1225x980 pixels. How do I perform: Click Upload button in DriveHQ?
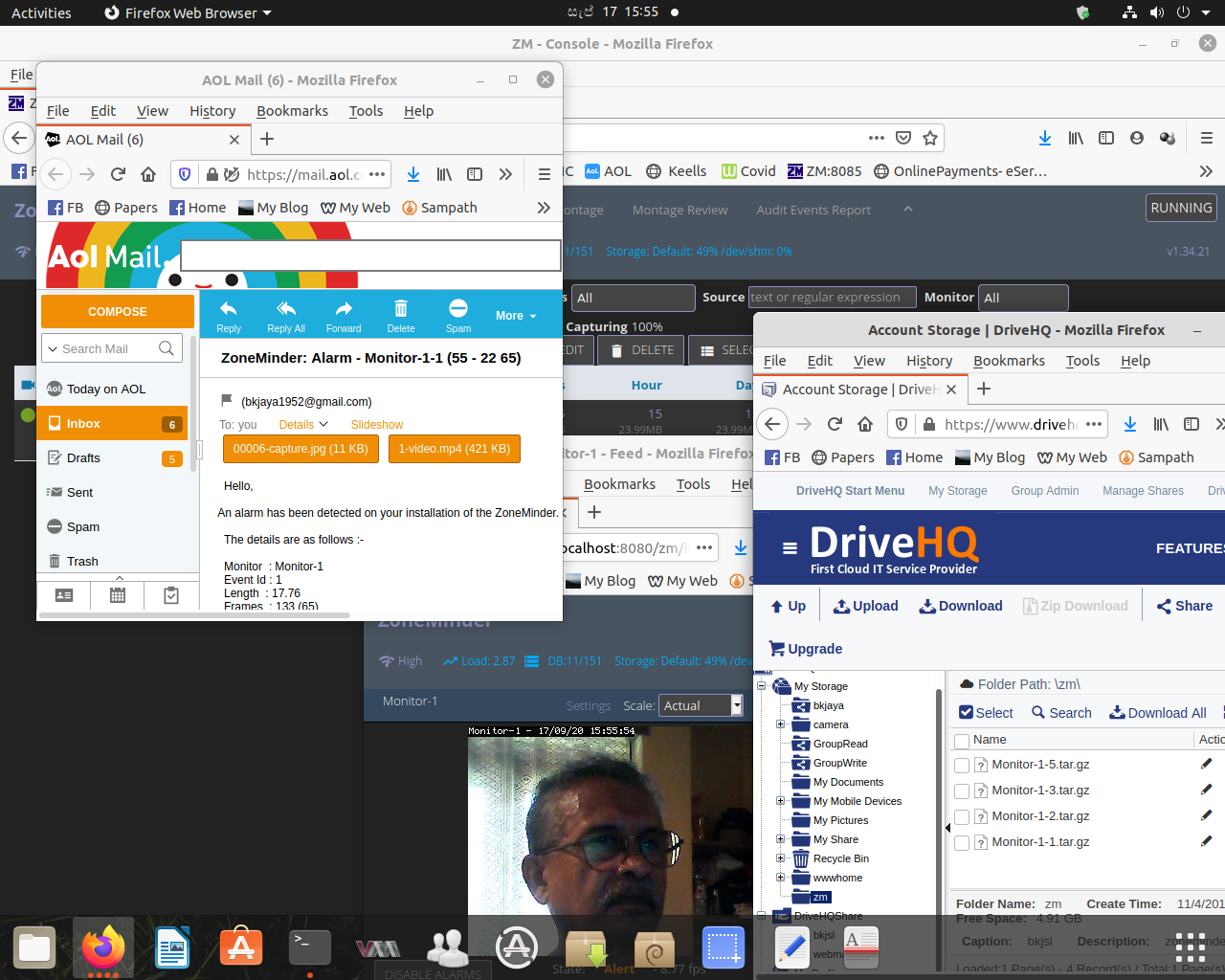[865, 606]
